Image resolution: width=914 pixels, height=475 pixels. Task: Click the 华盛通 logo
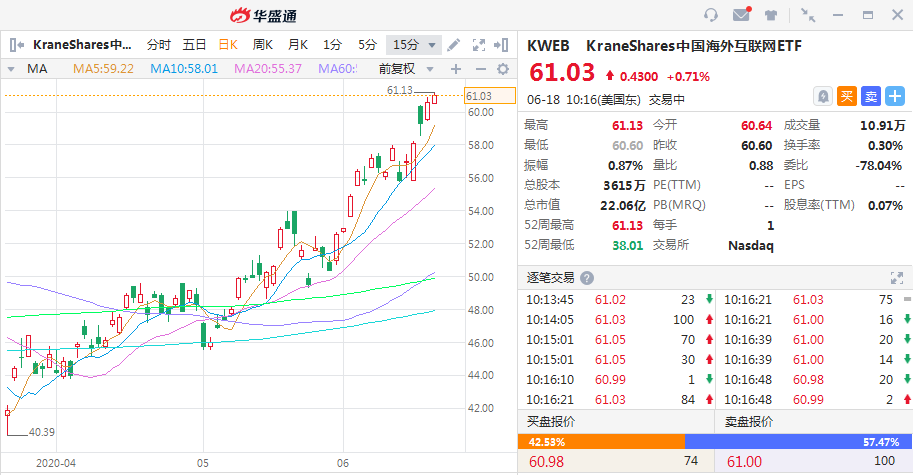point(263,15)
